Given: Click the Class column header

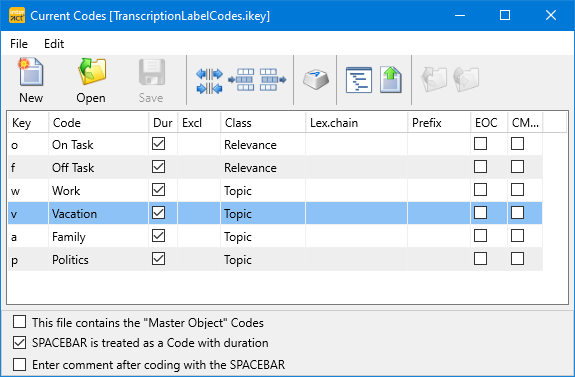Looking at the screenshot, I should pyautogui.click(x=263, y=122).
